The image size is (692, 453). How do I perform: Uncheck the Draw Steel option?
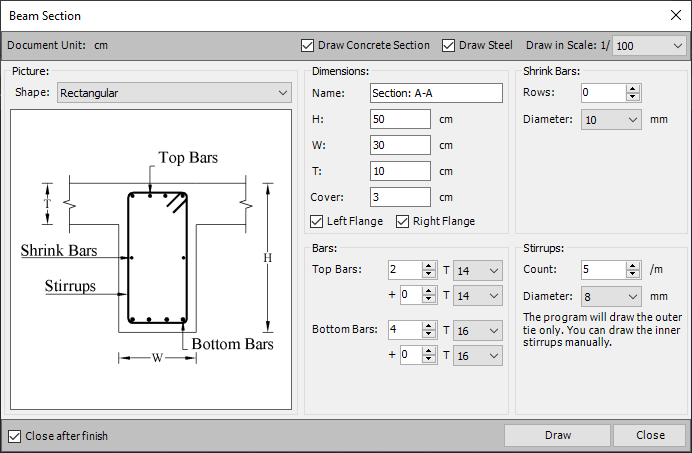[449, 46]
